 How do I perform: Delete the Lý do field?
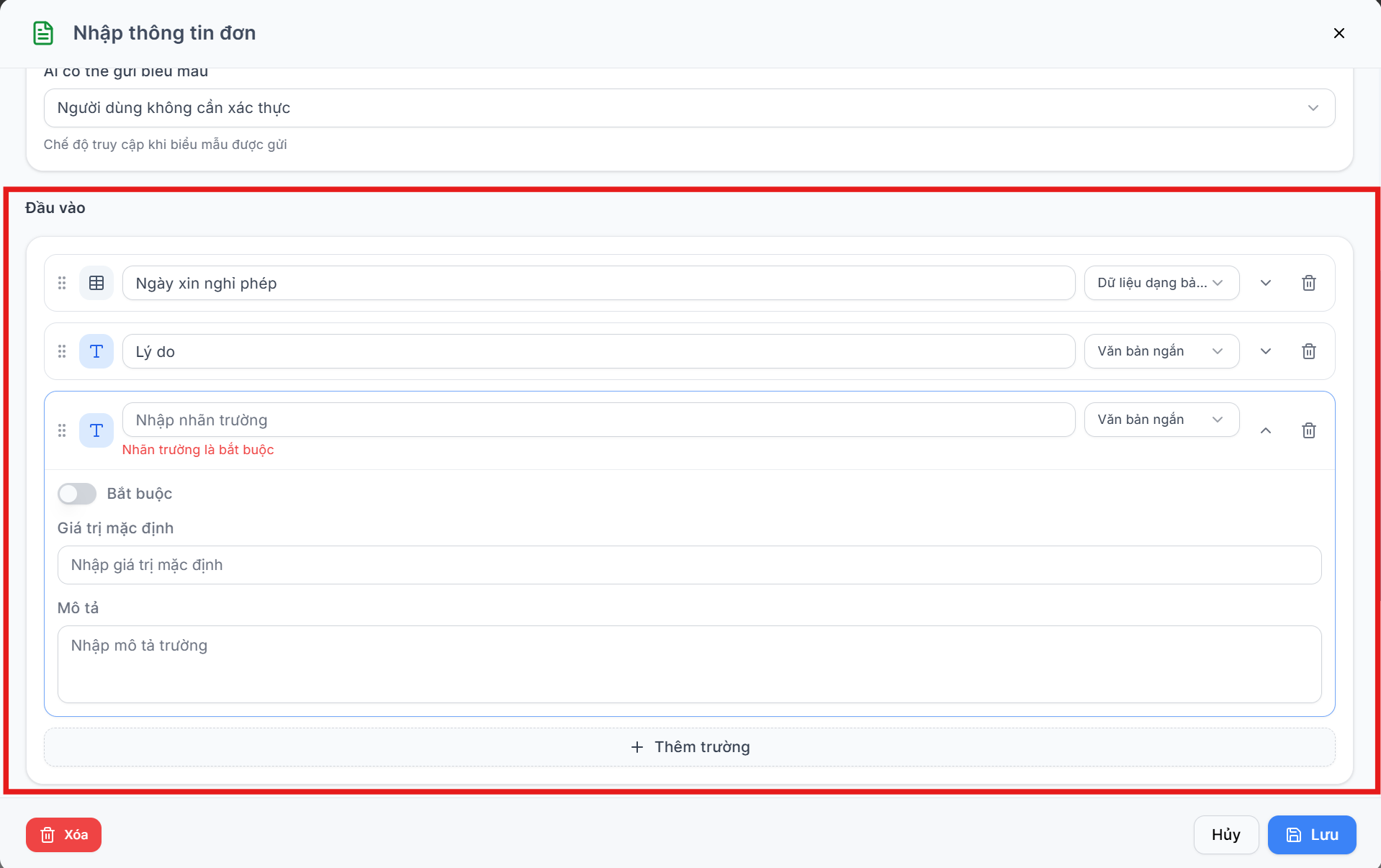click(x=1308, y=351)
